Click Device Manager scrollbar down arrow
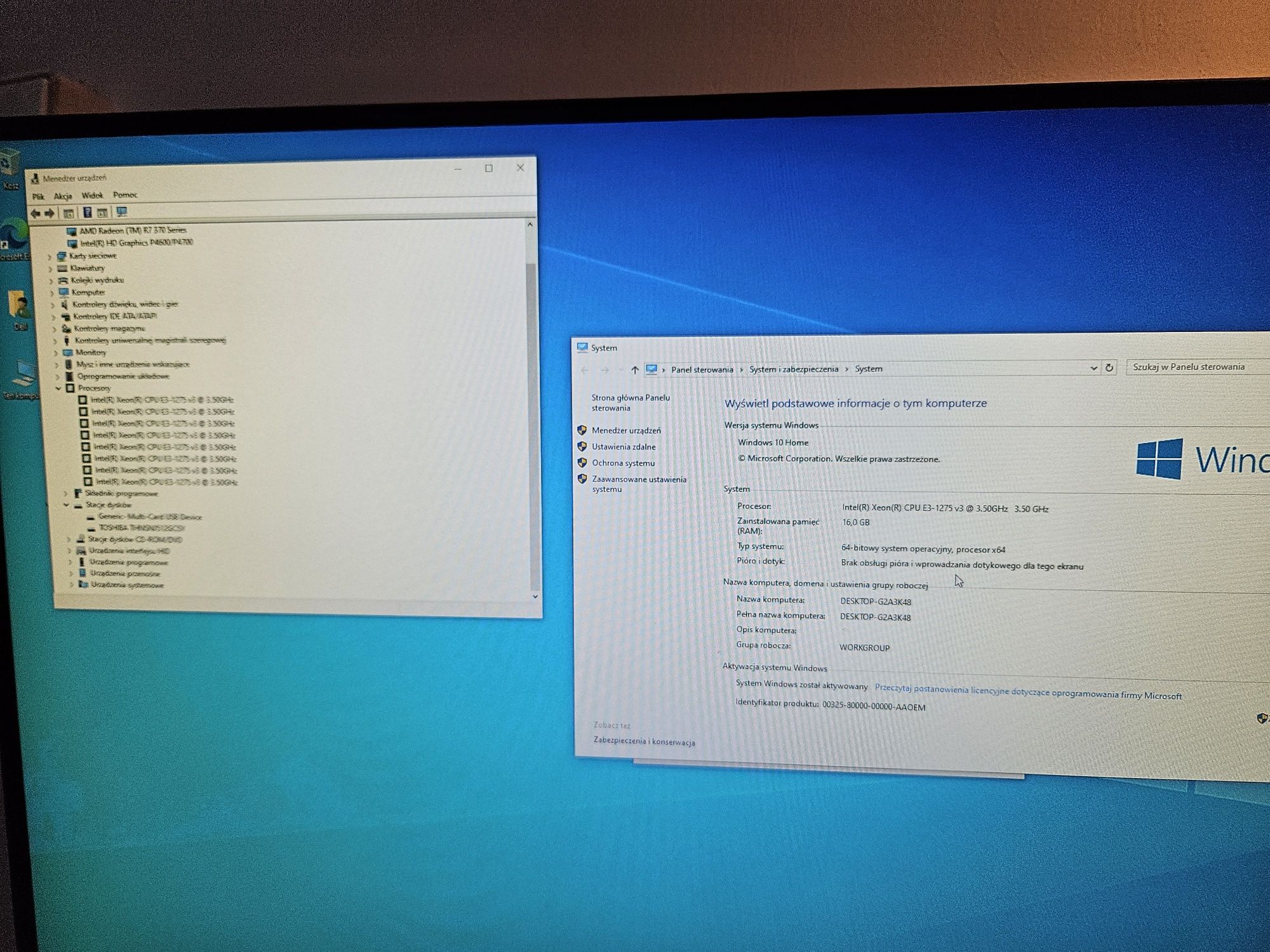The image size is (1270, 952). [x=535, y=597]
